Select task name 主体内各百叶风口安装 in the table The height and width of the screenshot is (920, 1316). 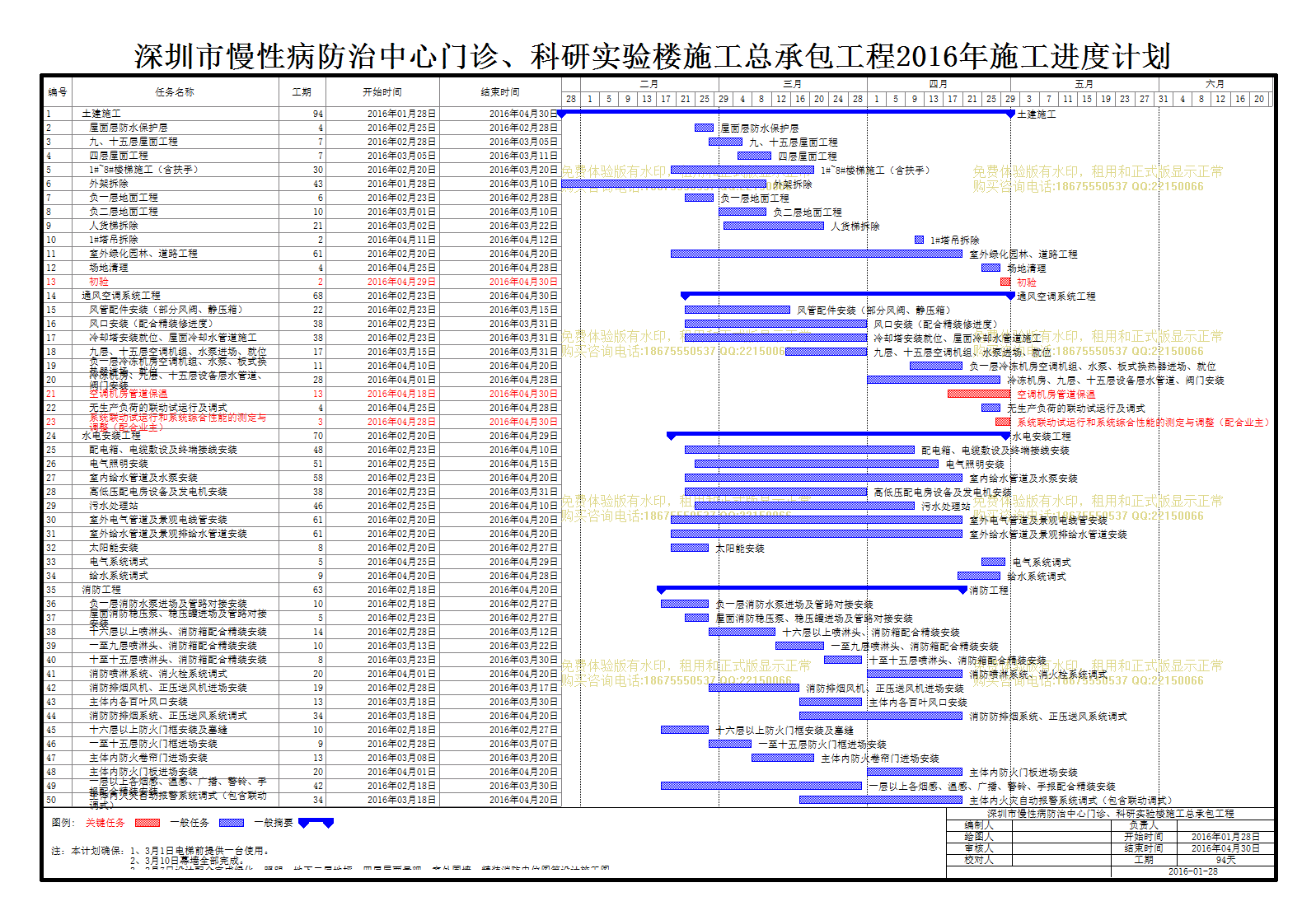pos(138,702)
